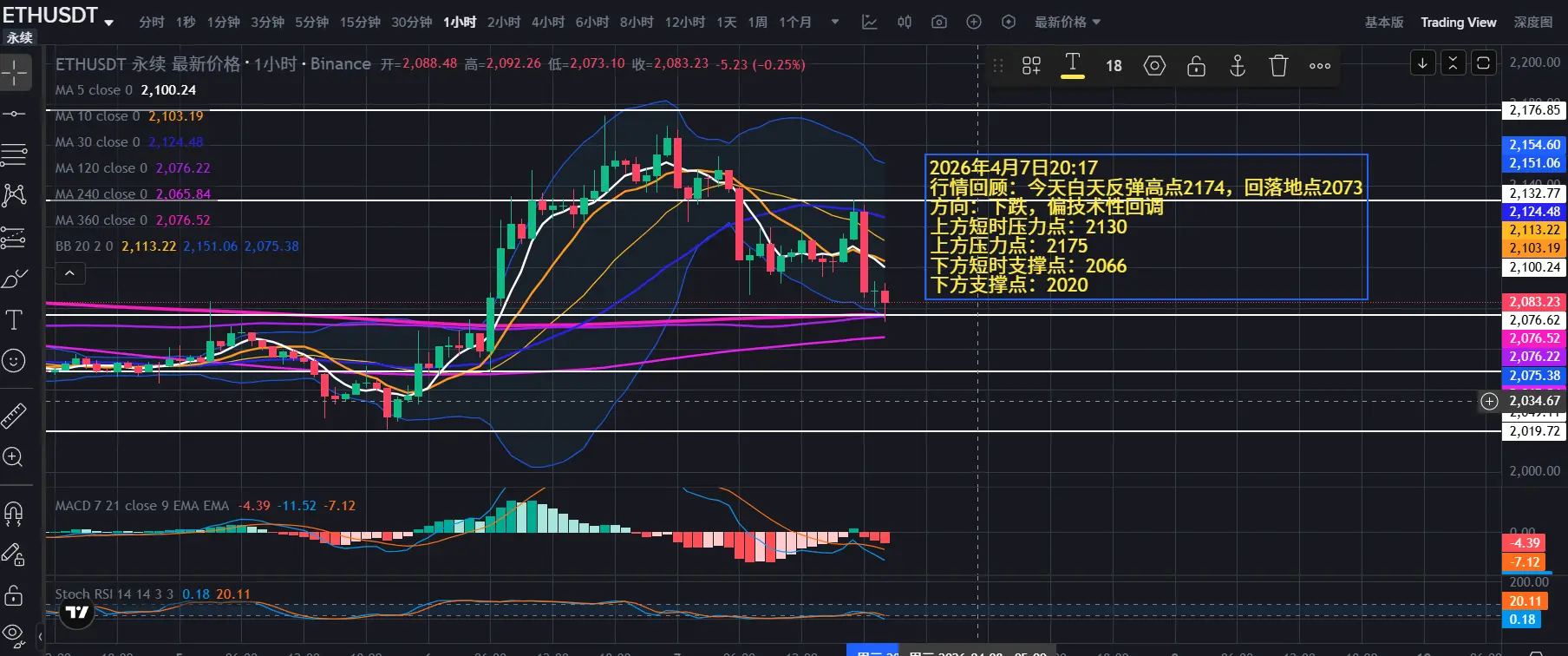Image resolution: width=1568 pixels, height=656 pixels.
Task: Click the collapse arrows chart button
Action: click(1454, 63)
